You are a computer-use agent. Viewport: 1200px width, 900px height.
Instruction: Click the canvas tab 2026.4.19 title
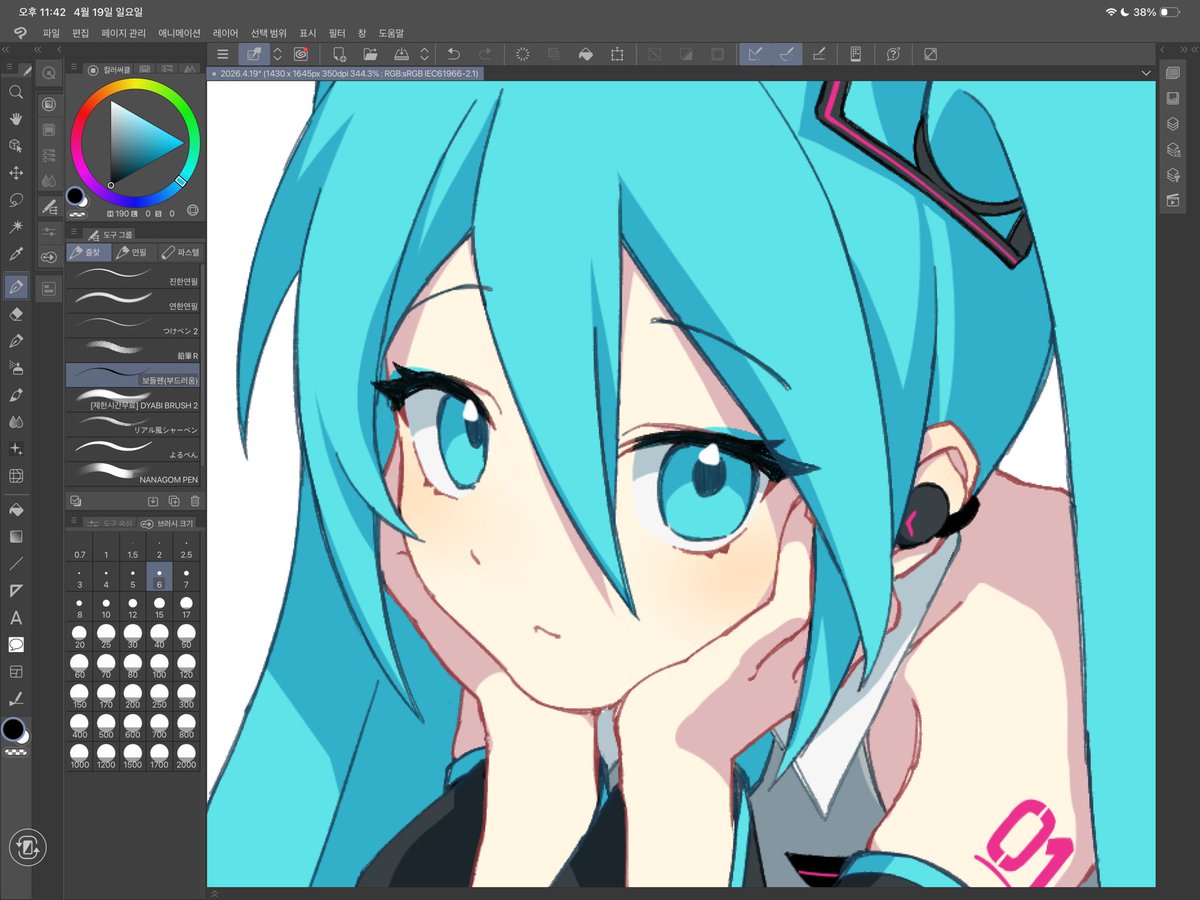pyautogui.click(x=347, y=73)
